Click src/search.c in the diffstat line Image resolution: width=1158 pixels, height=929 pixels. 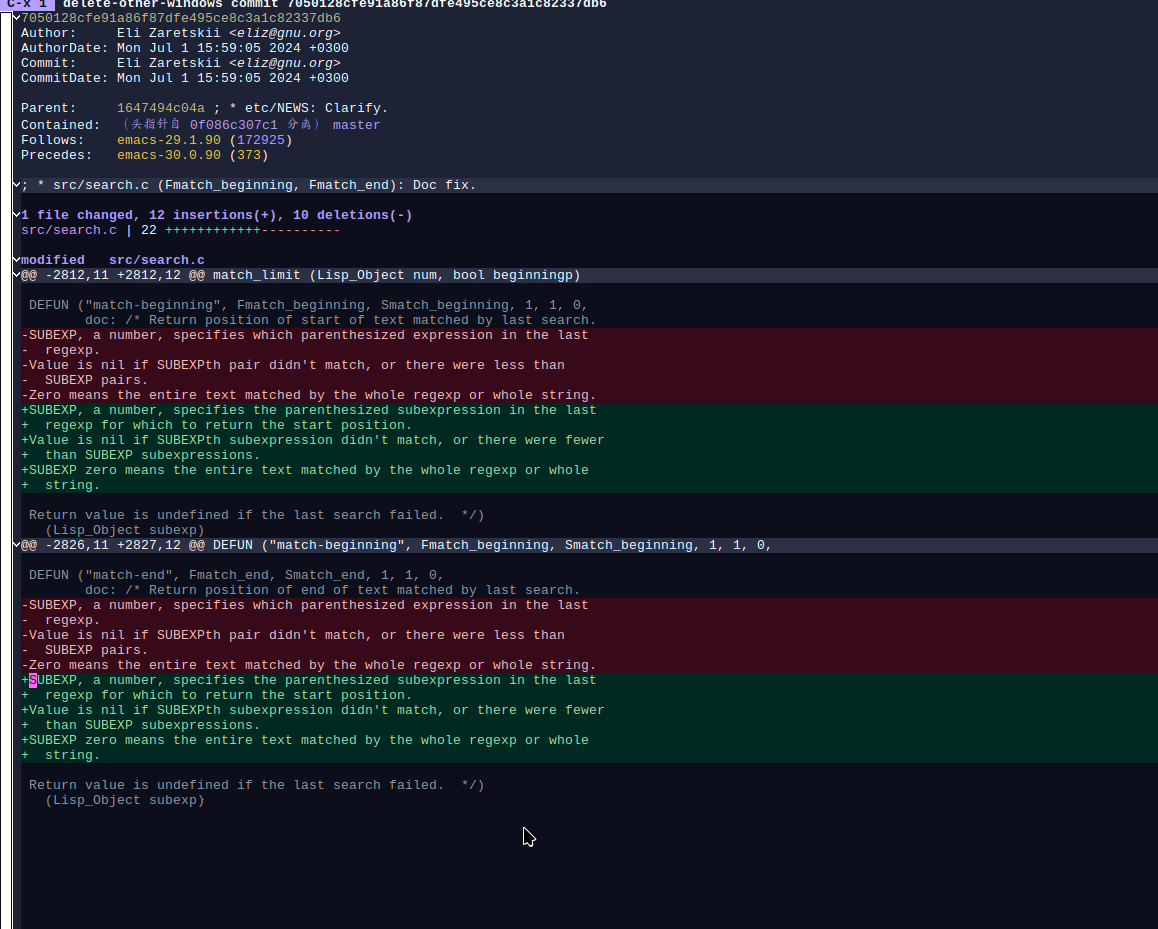pyautogui.click(x=69, y=230)
